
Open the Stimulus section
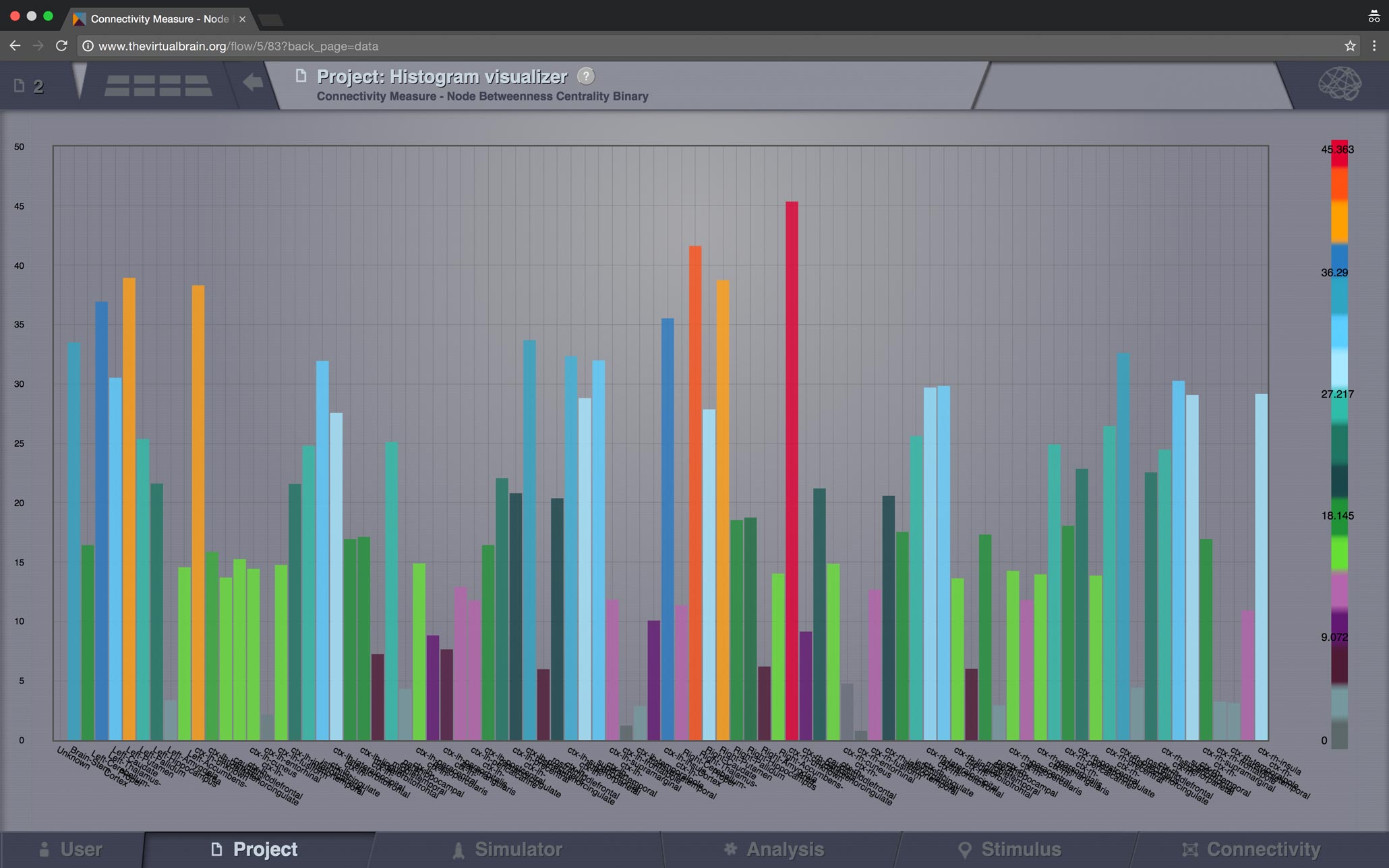click(x=1009, y=849)
